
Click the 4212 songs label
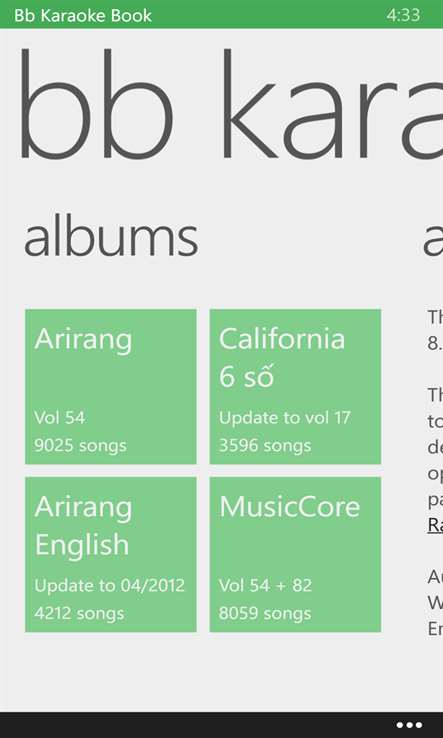pos(79,613)
